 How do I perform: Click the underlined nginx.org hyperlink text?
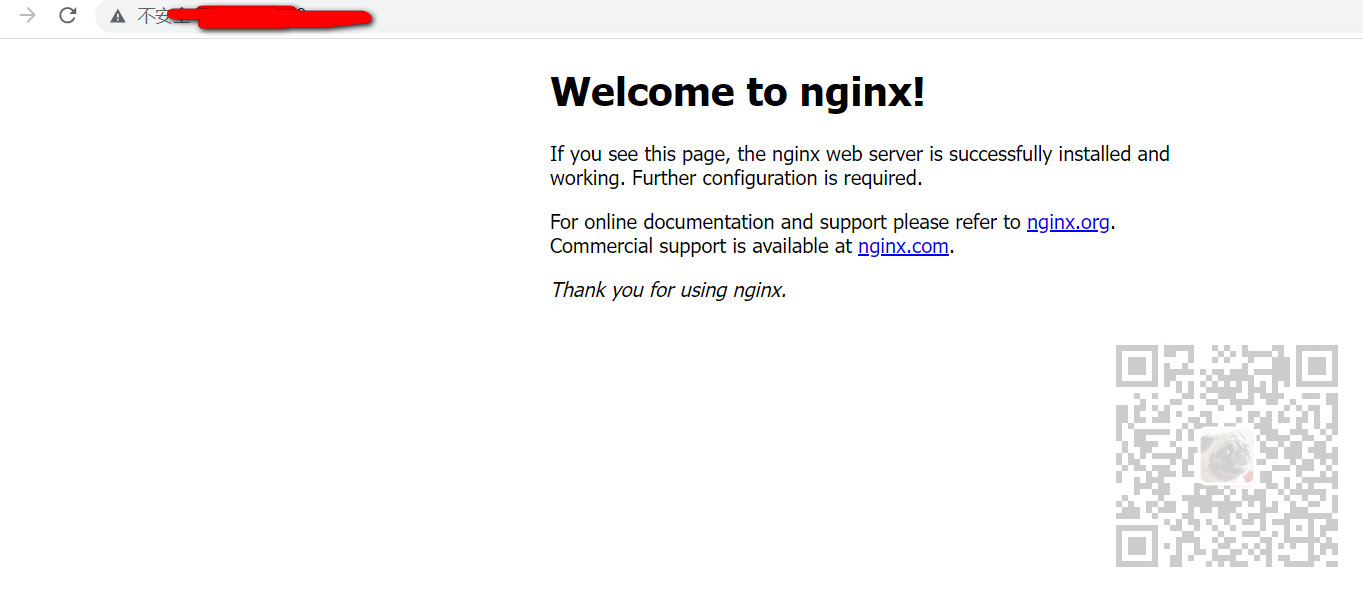click(1068, 222)
